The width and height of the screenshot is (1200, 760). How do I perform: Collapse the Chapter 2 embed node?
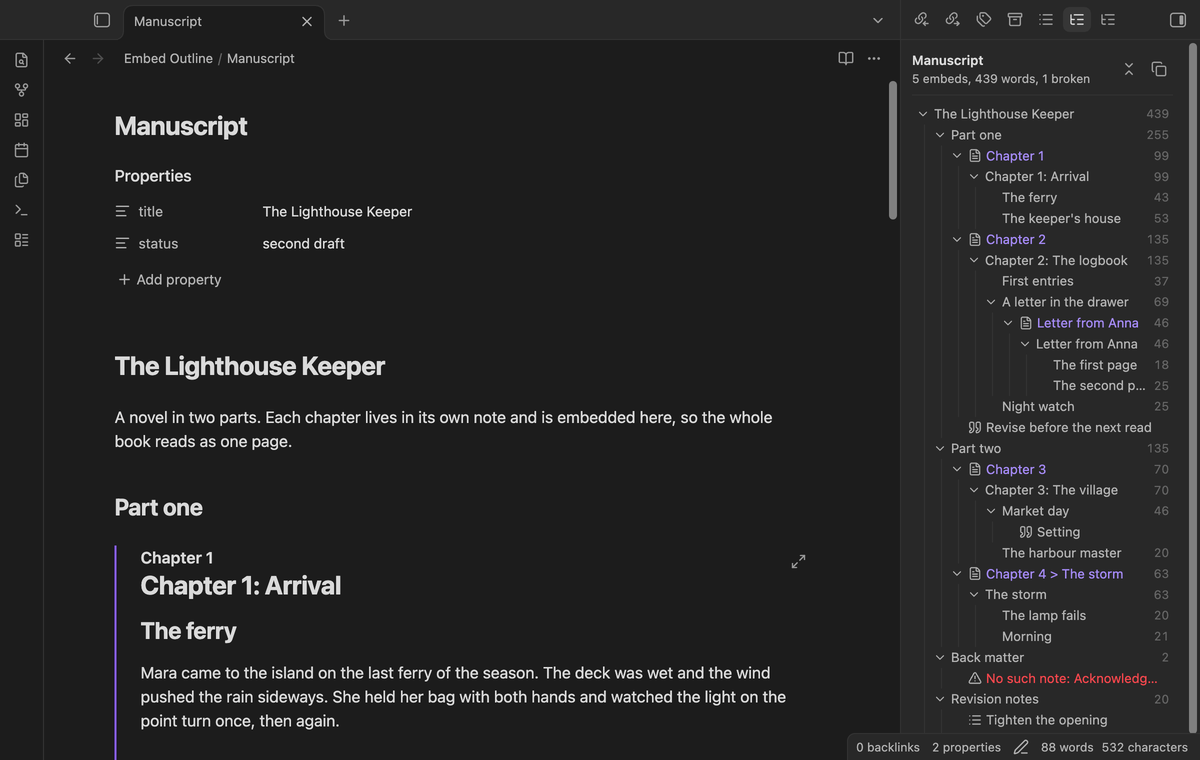pyautogui.click(x=957, y=239)
